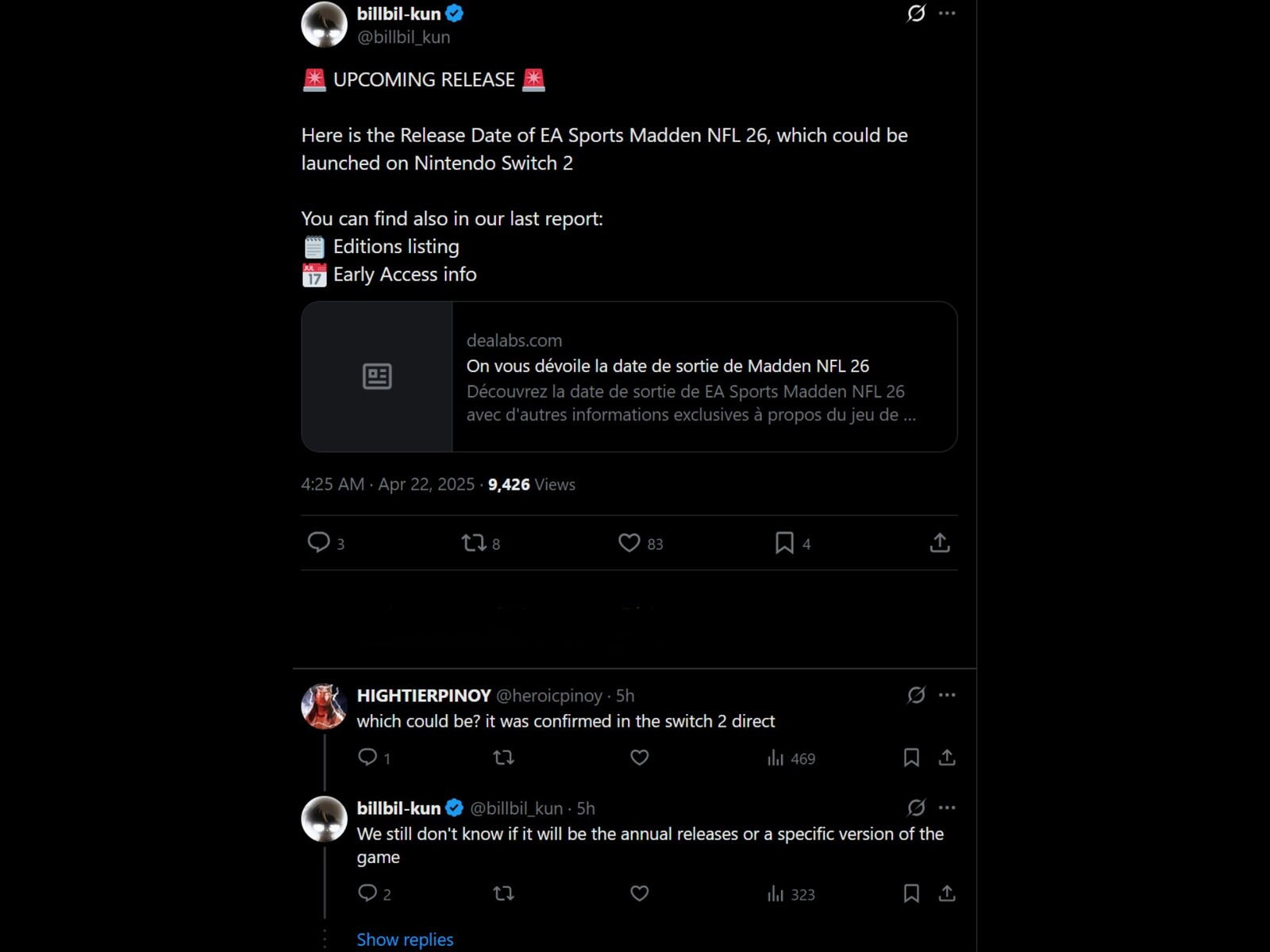Image resolution: width=1270 pixels, height=952 pixels.
Task: Like the main Madden NFL 26 post
Action: point(629,543)
